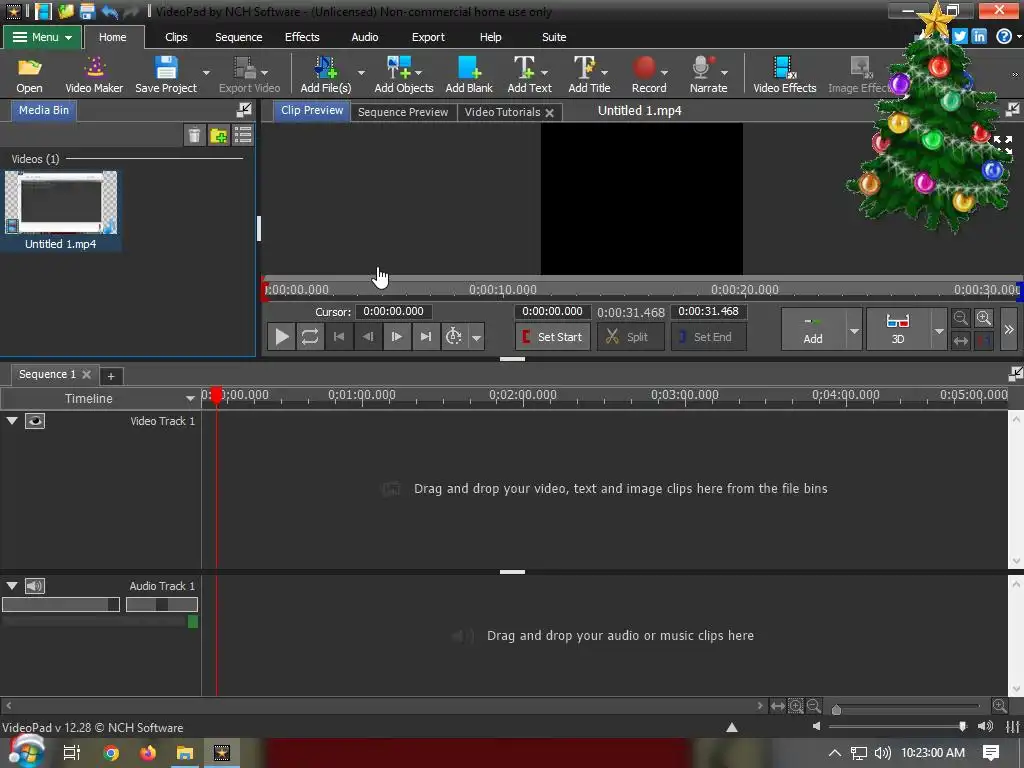
Task: Jump to clip start in preview
Action: pos(338,336)
